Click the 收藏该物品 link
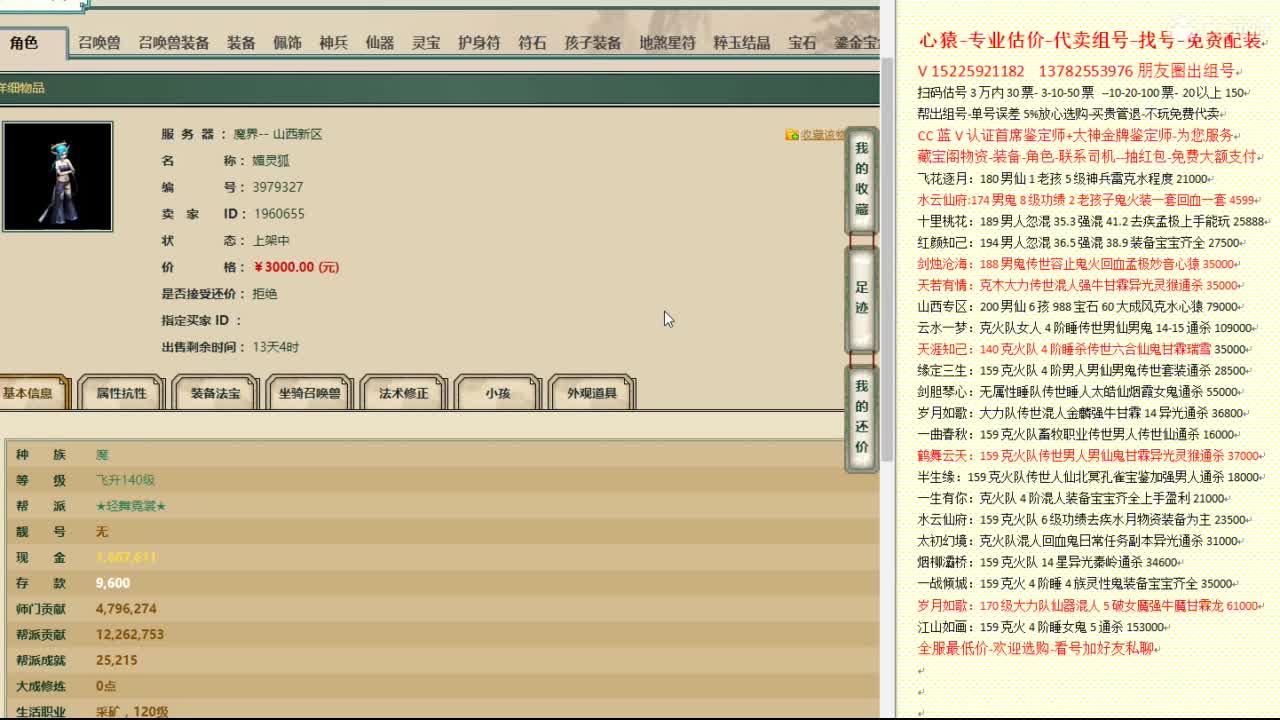The height and width of the screenshot is (720, 1280). [825, 134]
